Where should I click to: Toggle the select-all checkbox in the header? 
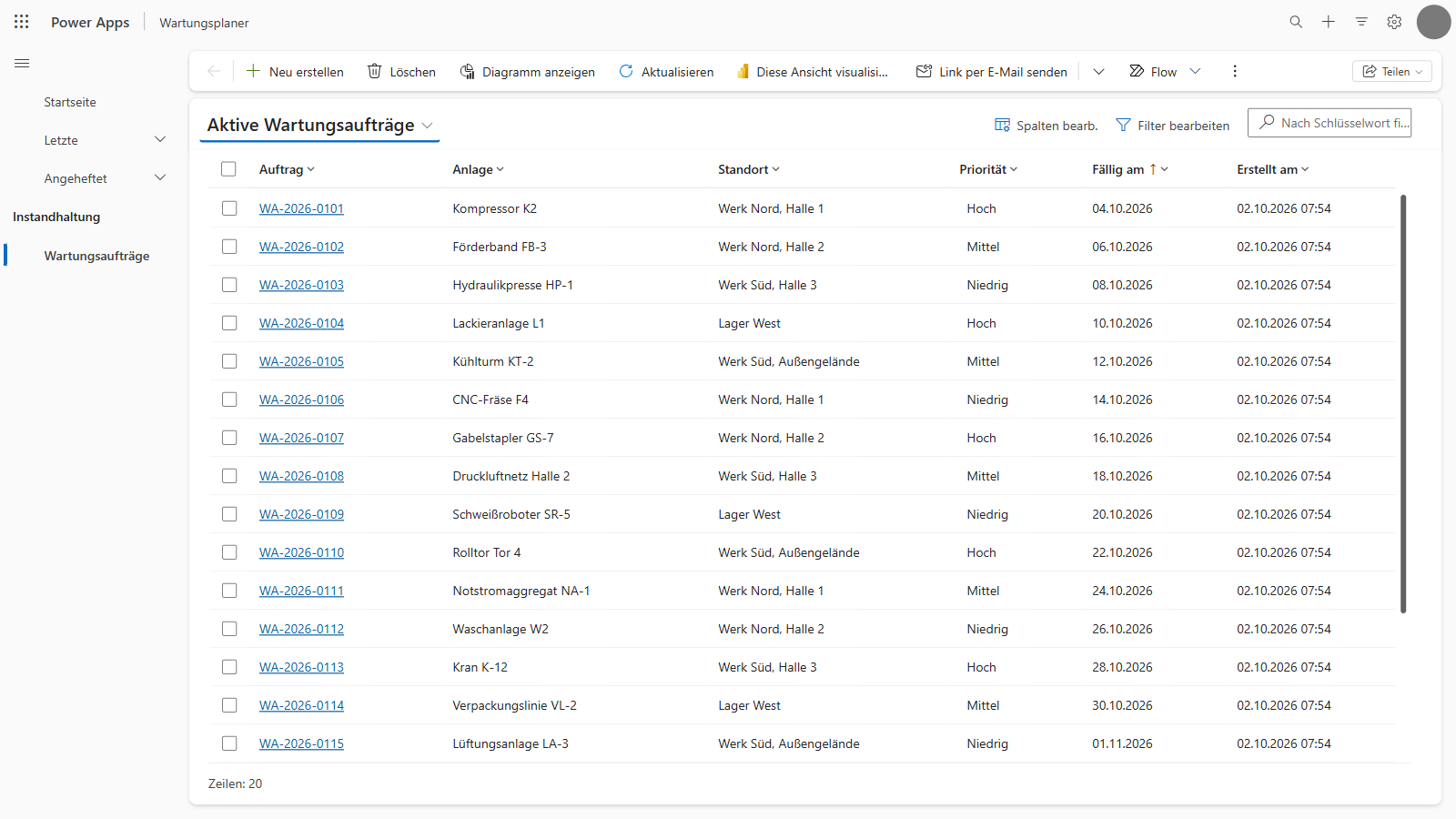pyautogui.click(x=228, y=169)
